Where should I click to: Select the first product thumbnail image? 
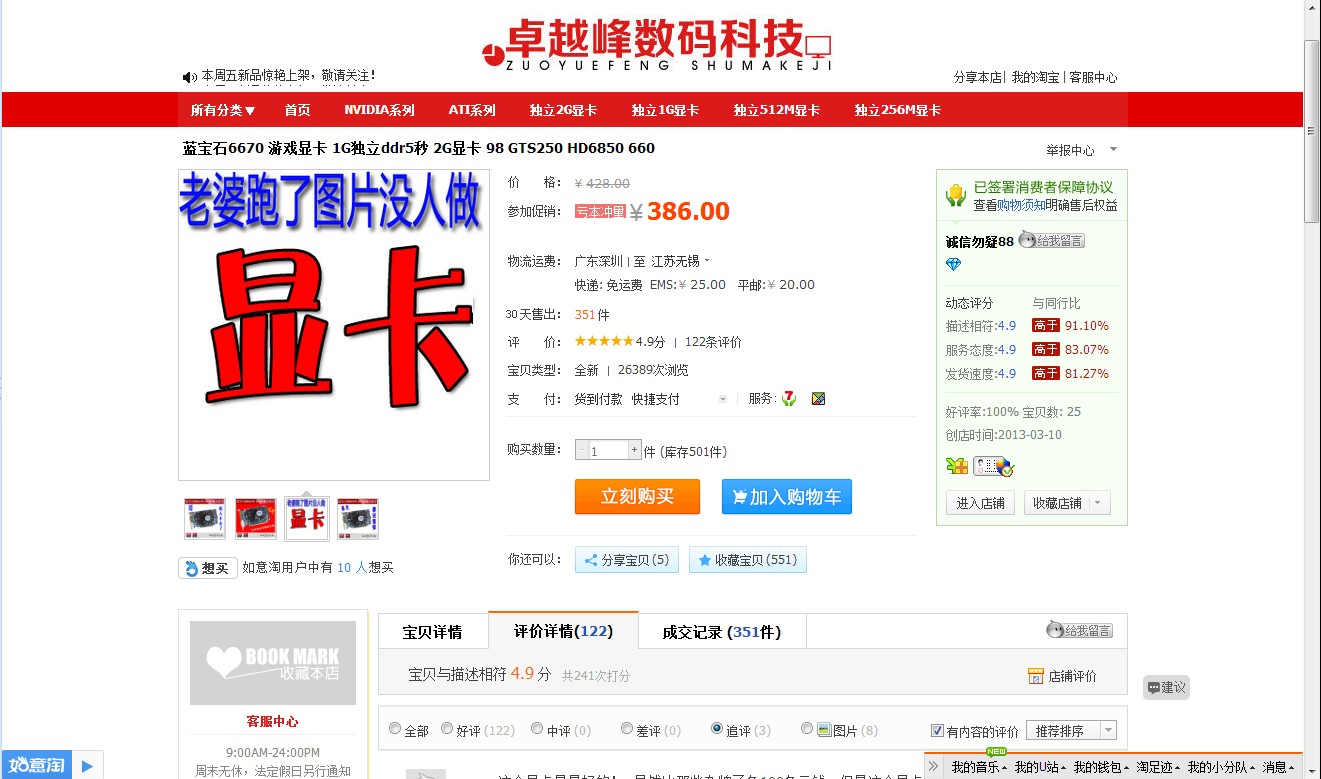205,519
